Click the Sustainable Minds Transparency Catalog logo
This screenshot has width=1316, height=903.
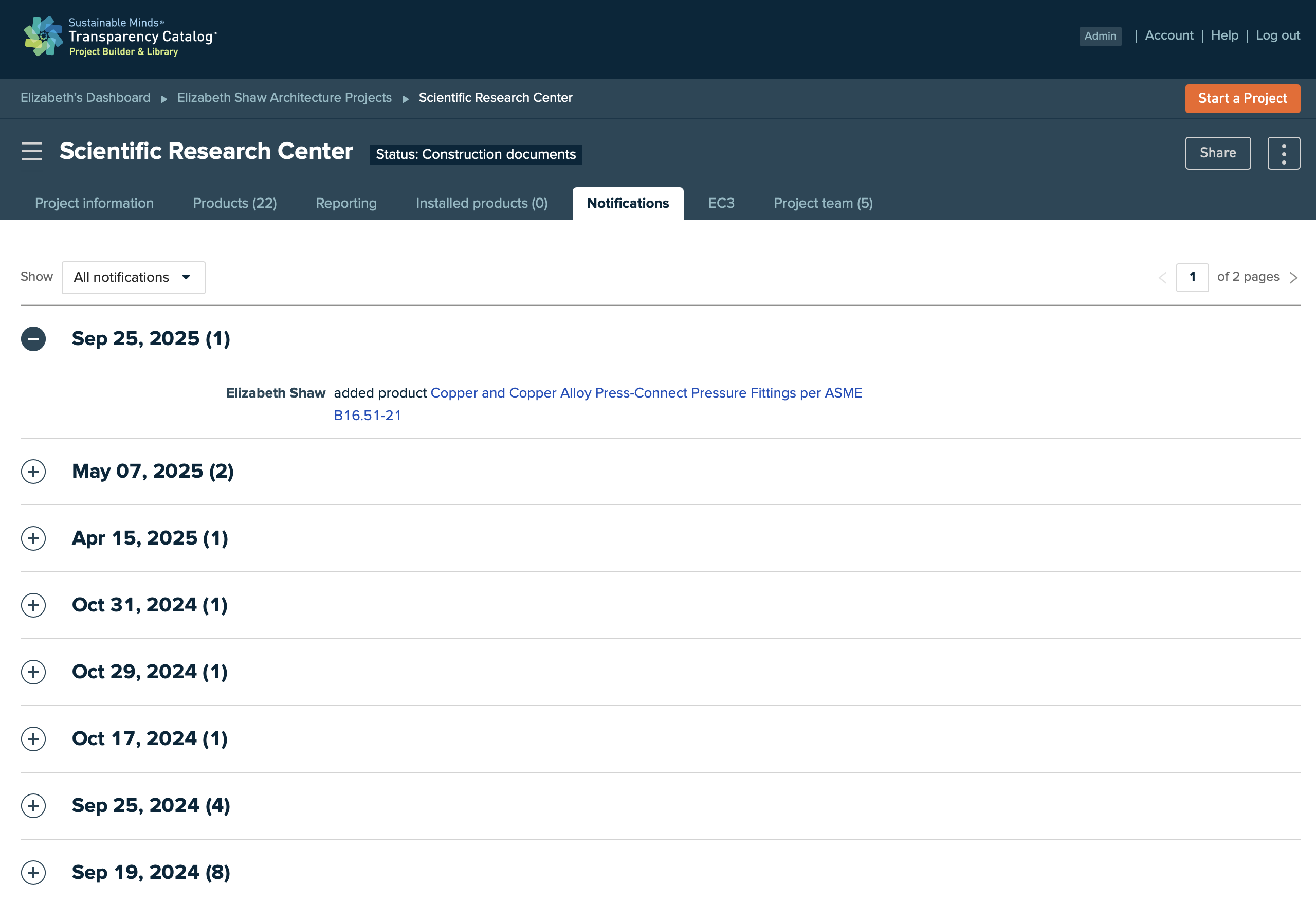tap(121, 37)
